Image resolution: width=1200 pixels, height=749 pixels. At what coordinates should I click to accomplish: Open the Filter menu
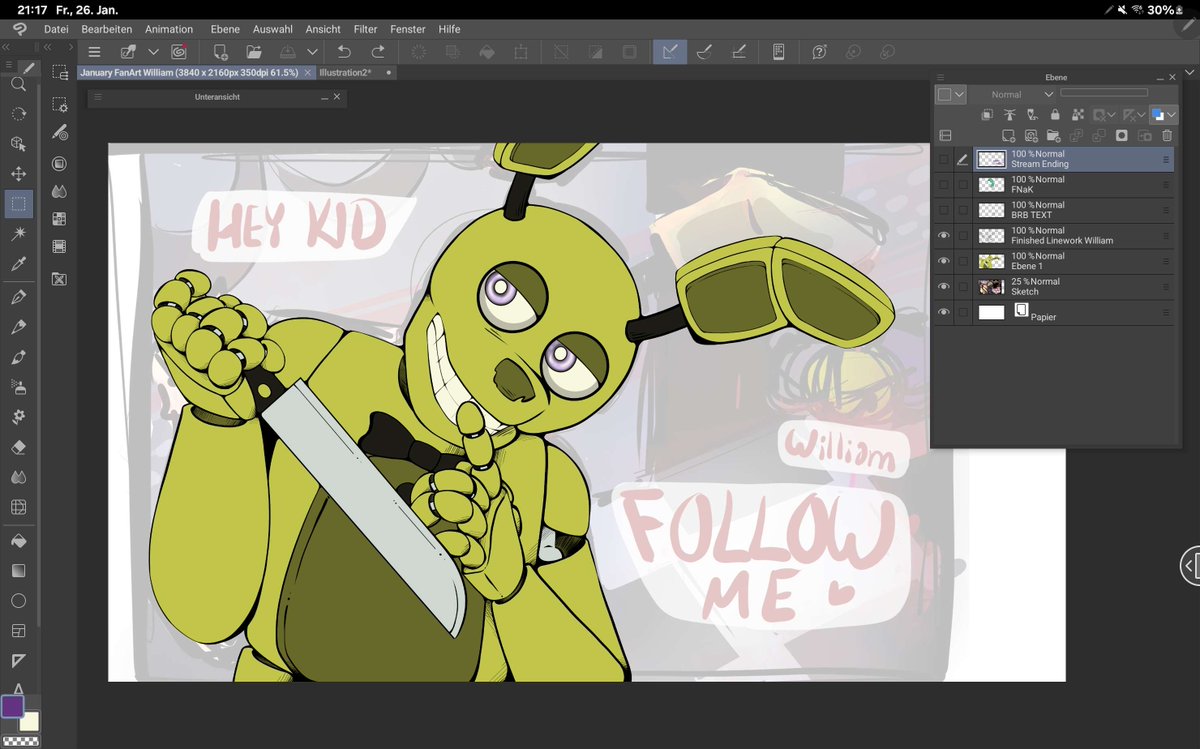363,29
